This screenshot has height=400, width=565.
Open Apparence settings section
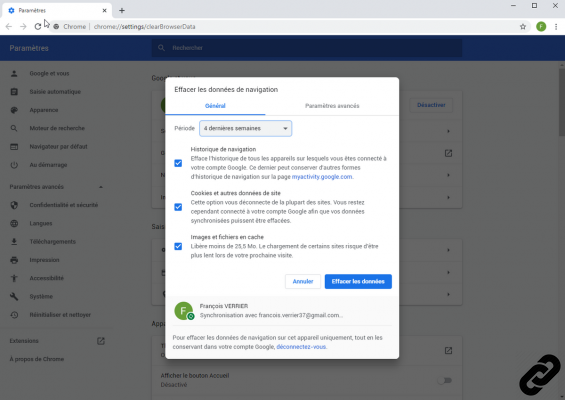(x=44, y=110)
